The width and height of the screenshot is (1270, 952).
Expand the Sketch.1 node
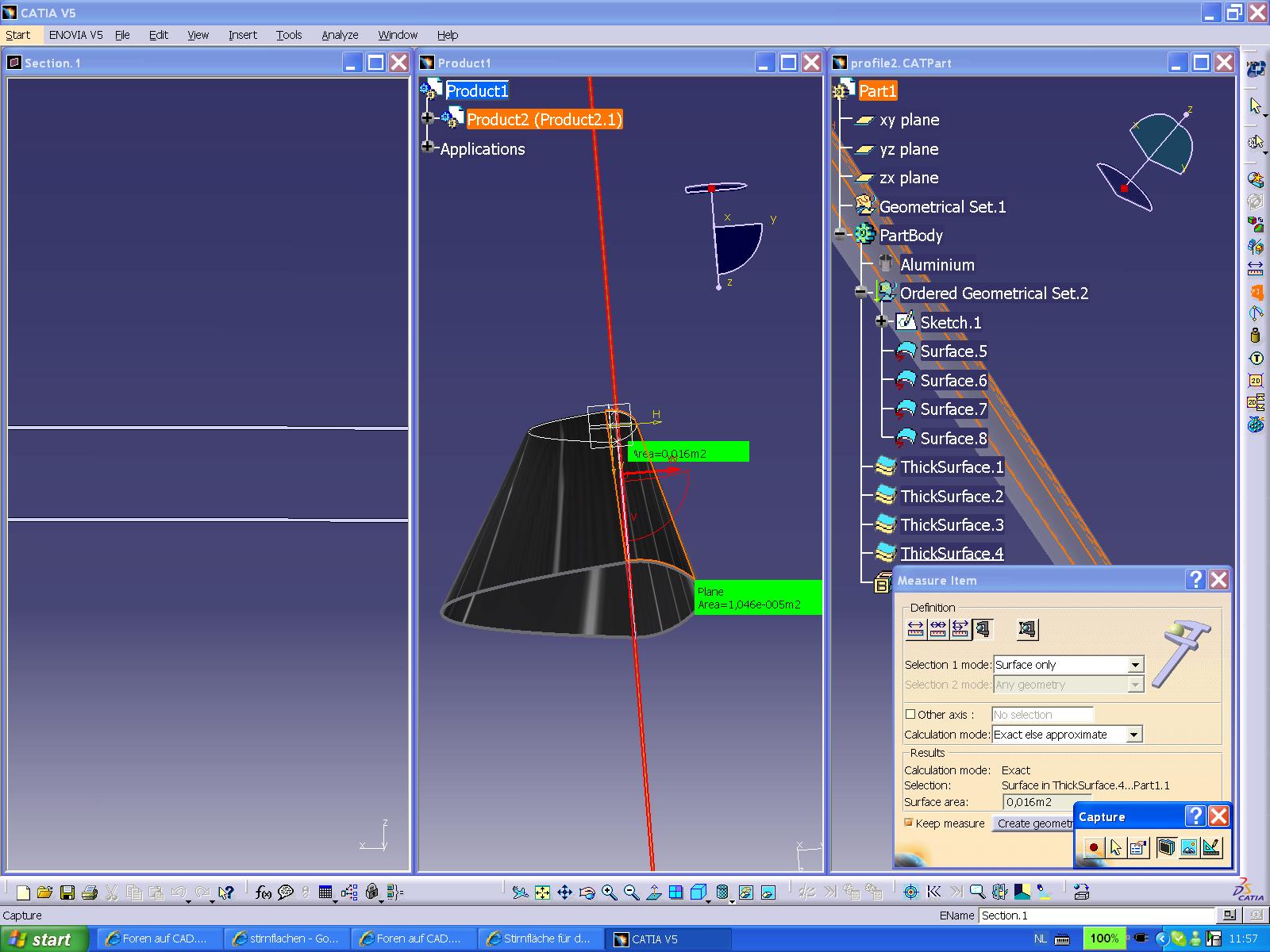click(881, 321)
